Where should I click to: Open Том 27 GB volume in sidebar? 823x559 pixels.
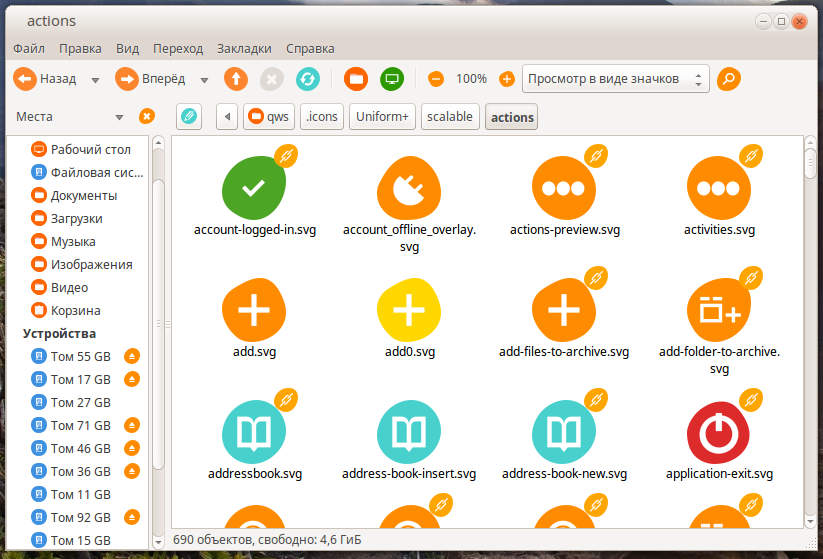coord(71,403)
